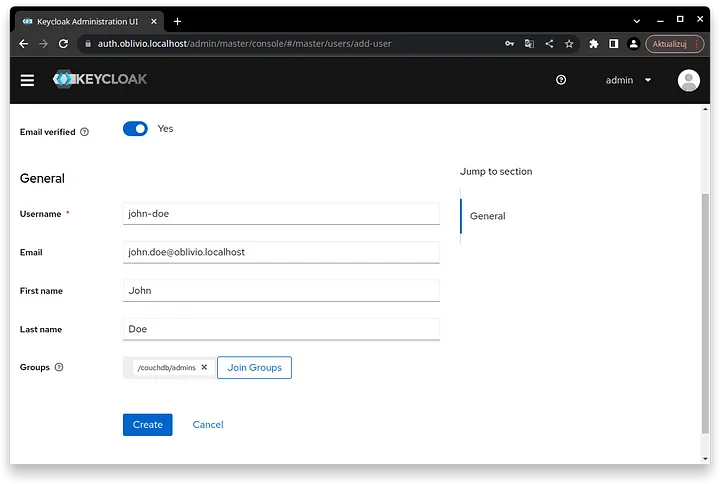
Task: Open a new browser tab
Action: (x=177, y=21)
